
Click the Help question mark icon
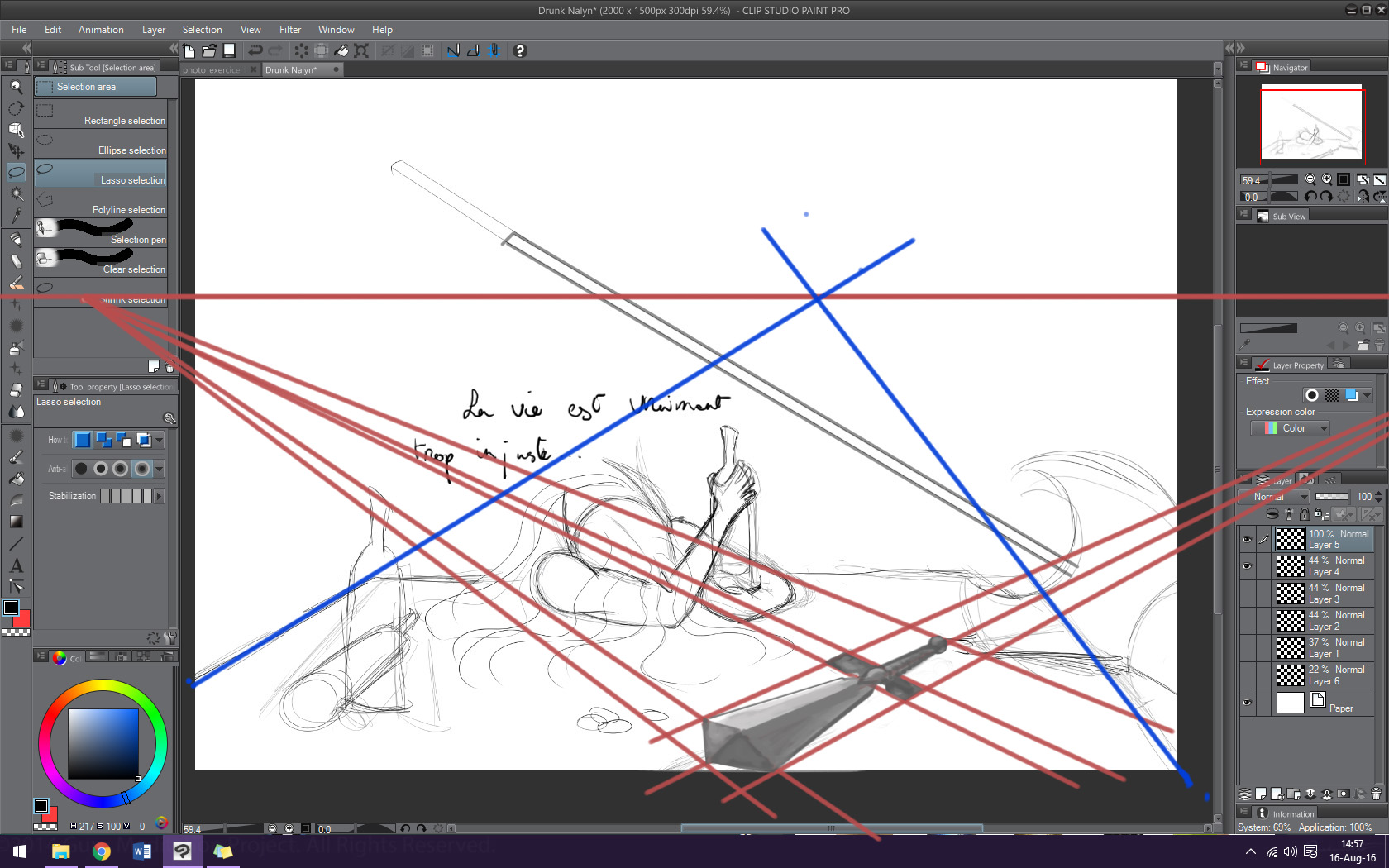519,50
